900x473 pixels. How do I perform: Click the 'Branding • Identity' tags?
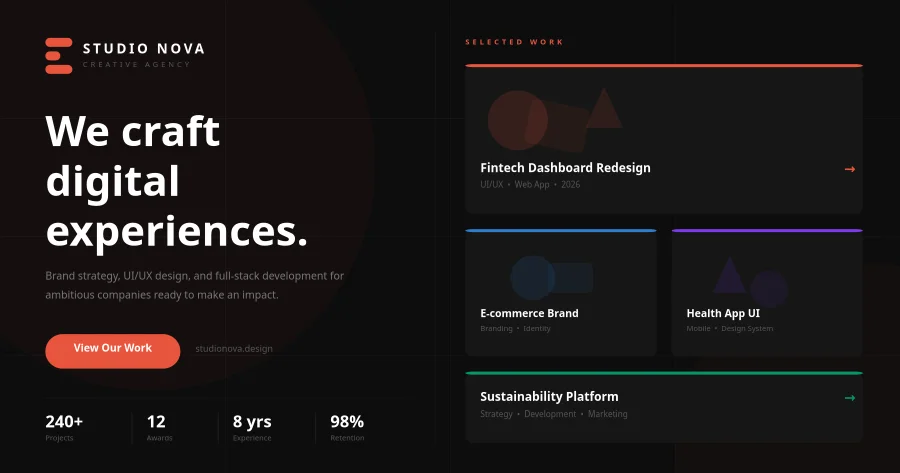click(515, 328)
